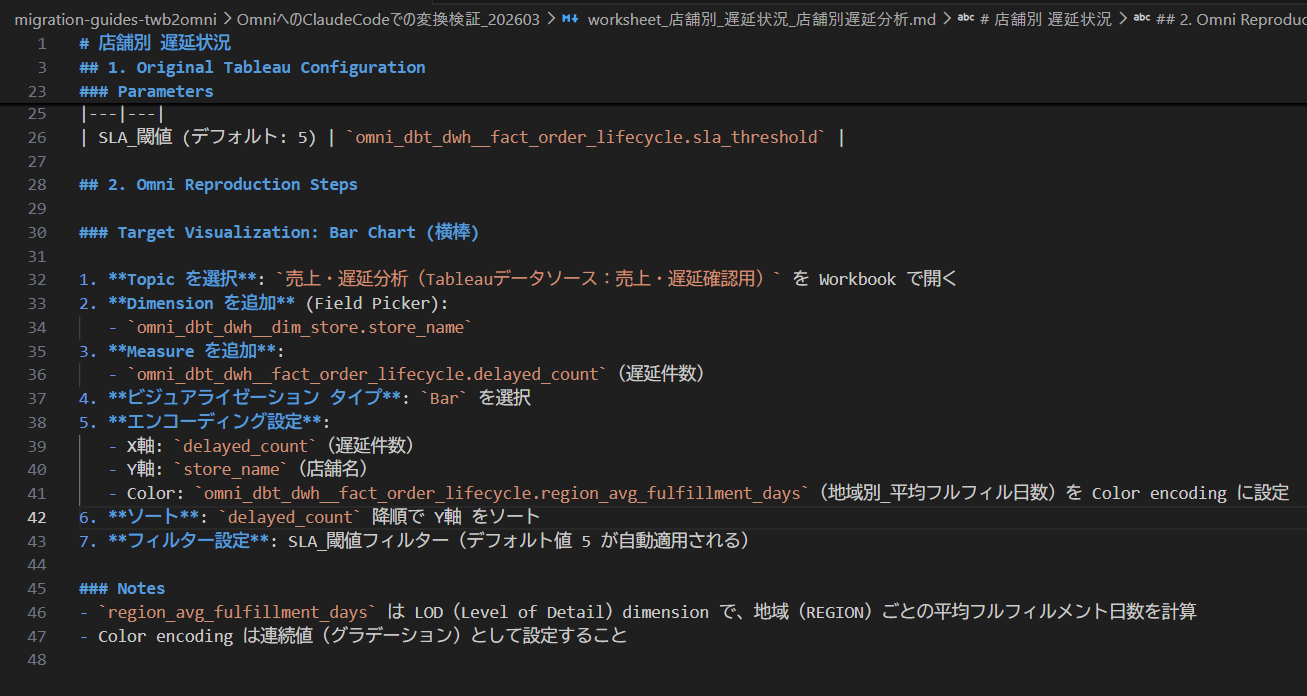The width and height of the screenshot is (1307, 696).
Task: Click the Markdown file icon in breadcrumb
Action: point(570,19)
